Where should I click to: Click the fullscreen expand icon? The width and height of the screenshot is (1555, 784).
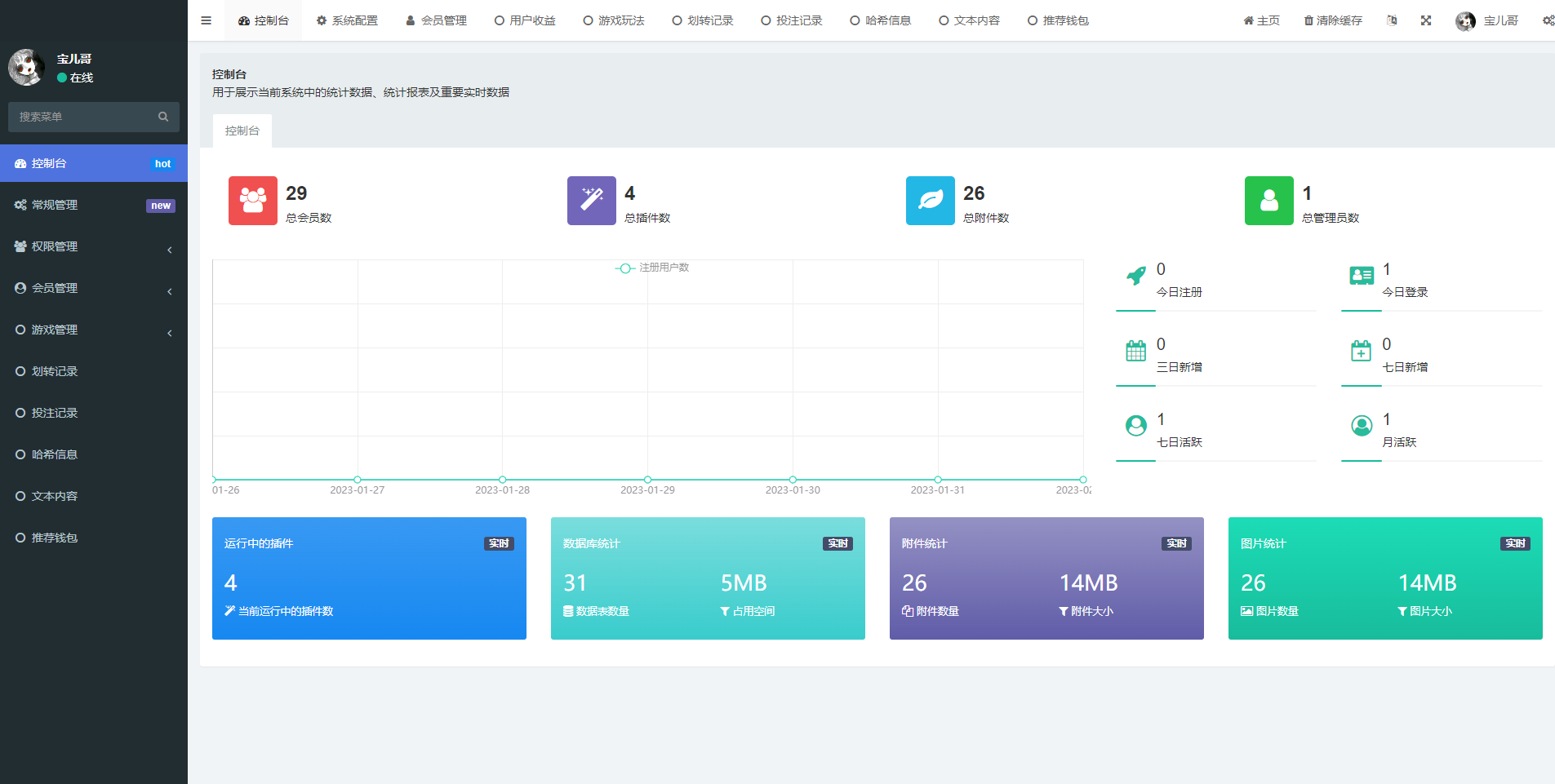[x=1425, y=20]
